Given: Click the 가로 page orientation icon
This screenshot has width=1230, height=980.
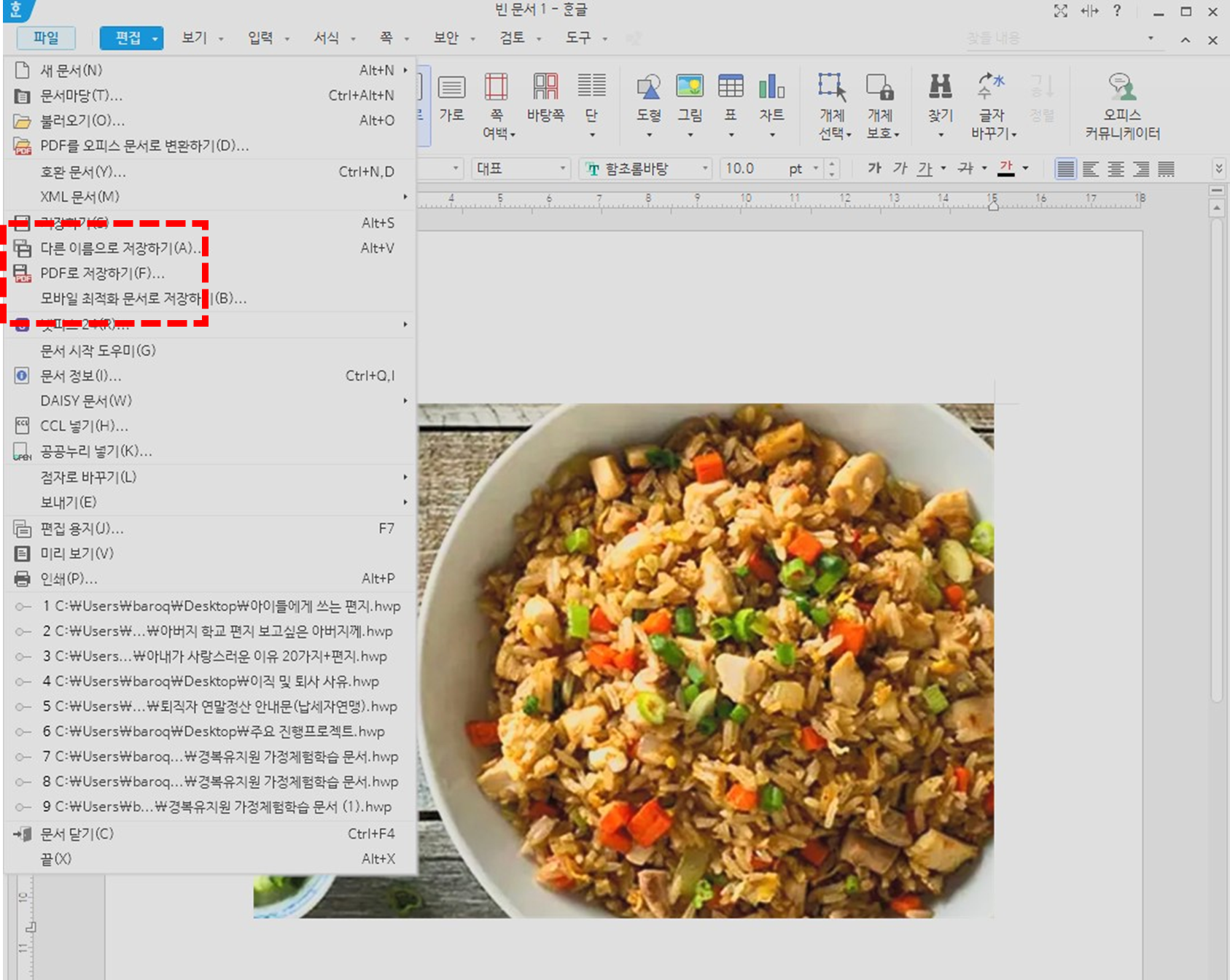Looking at the screenshot, I should [451, 98].
